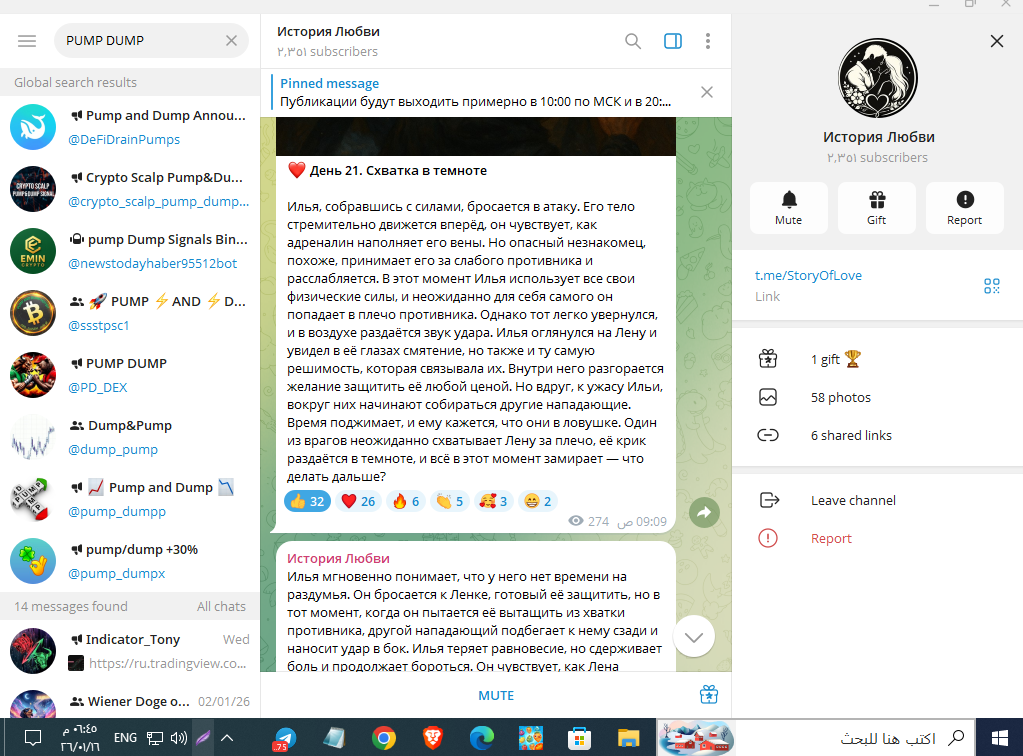Screen dimensions: 1023x756
Task: Open Telegram in the taskbar
Action: pyautogui.click(x=284, y=738)
